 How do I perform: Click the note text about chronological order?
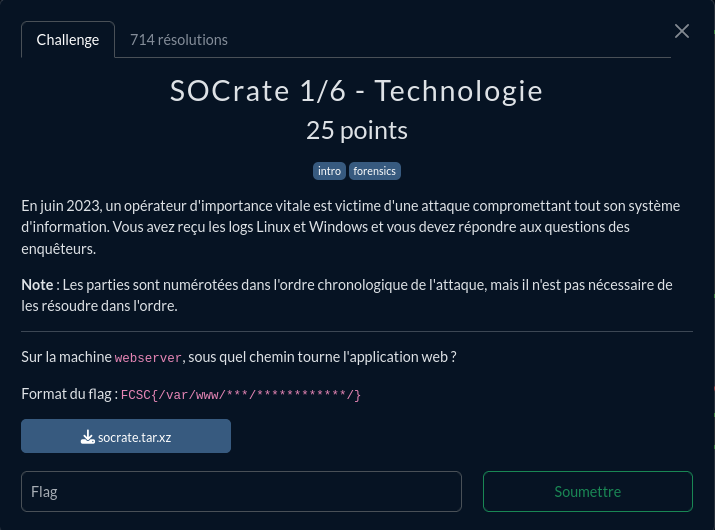(380, 285)
